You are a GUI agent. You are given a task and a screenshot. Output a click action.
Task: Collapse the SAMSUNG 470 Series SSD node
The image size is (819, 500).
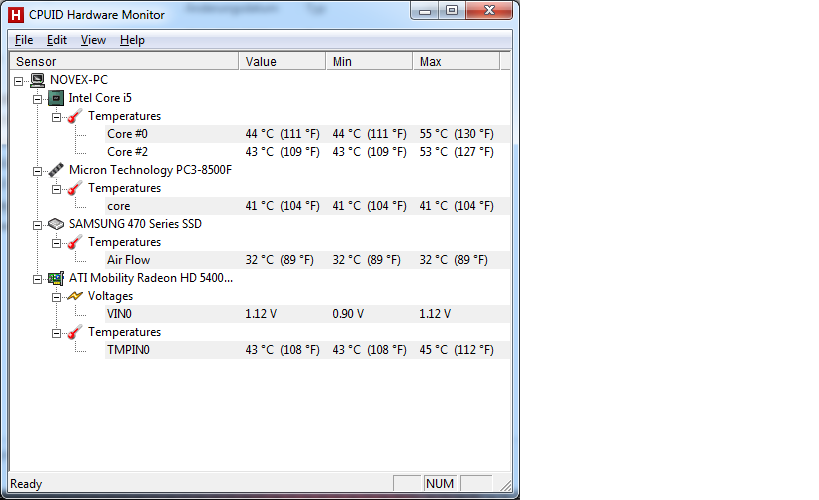pyautogui.click(x=38, y=225)
